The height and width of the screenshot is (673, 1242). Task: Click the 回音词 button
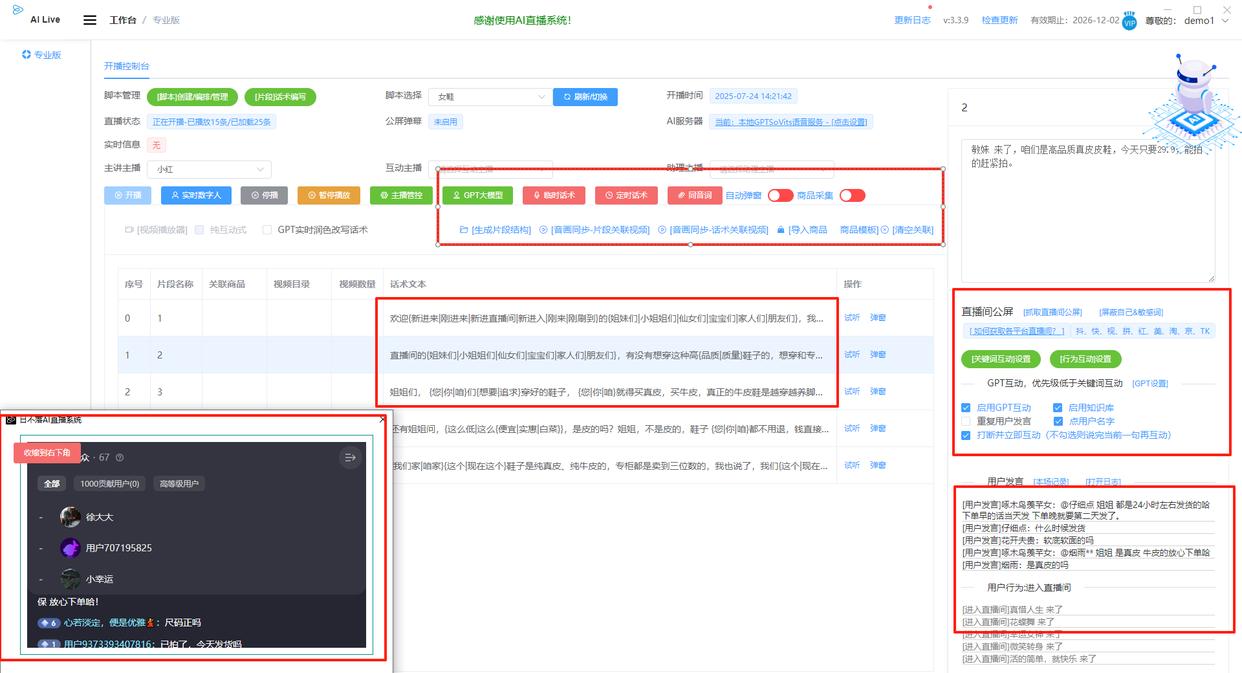pos(693,195)
